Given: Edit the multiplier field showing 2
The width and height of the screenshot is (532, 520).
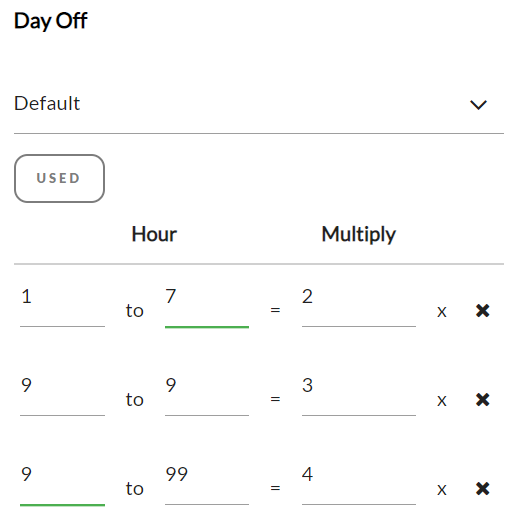Looking at the screenshot, I should click(359, 304).
